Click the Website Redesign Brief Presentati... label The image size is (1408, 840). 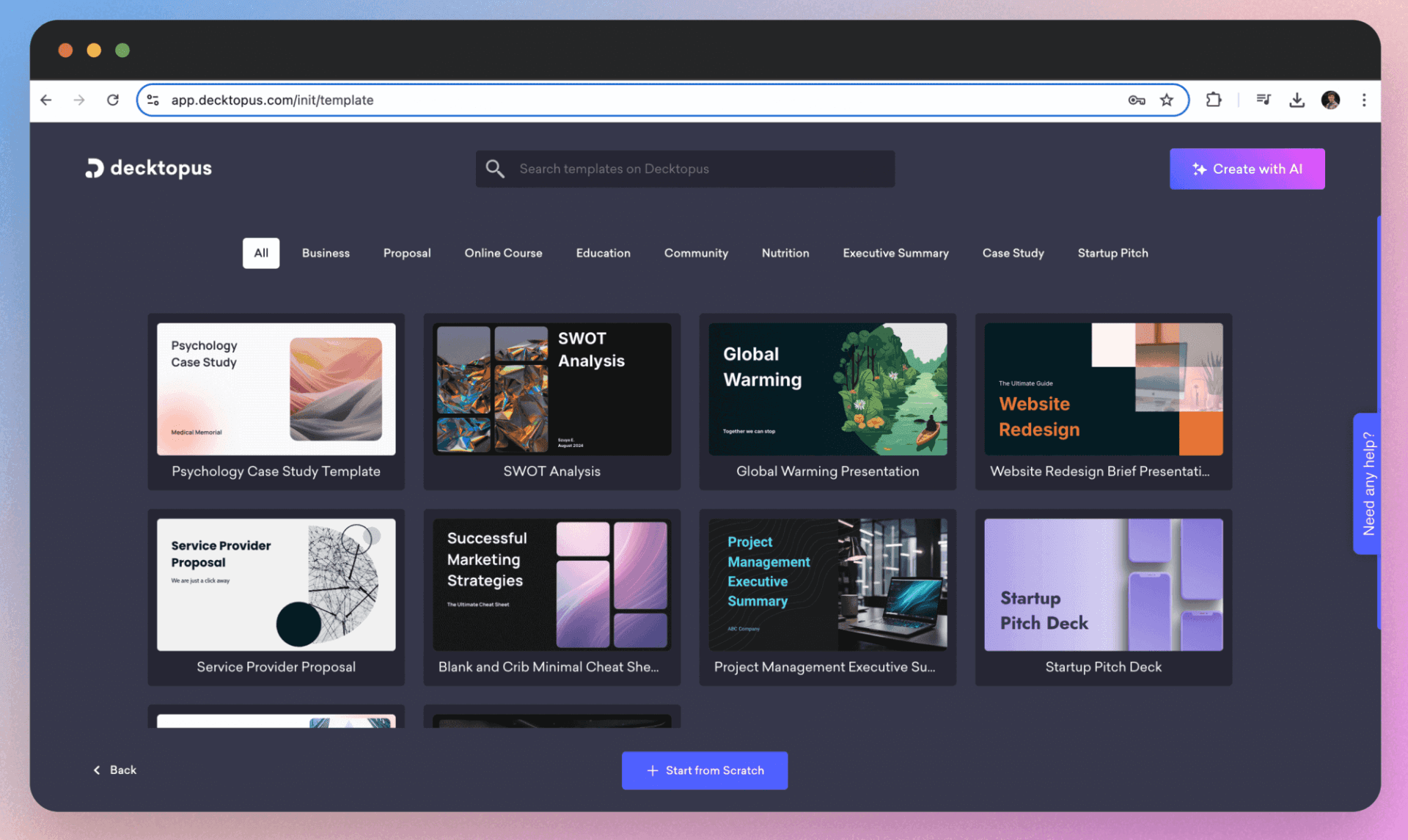point(1099,471)
